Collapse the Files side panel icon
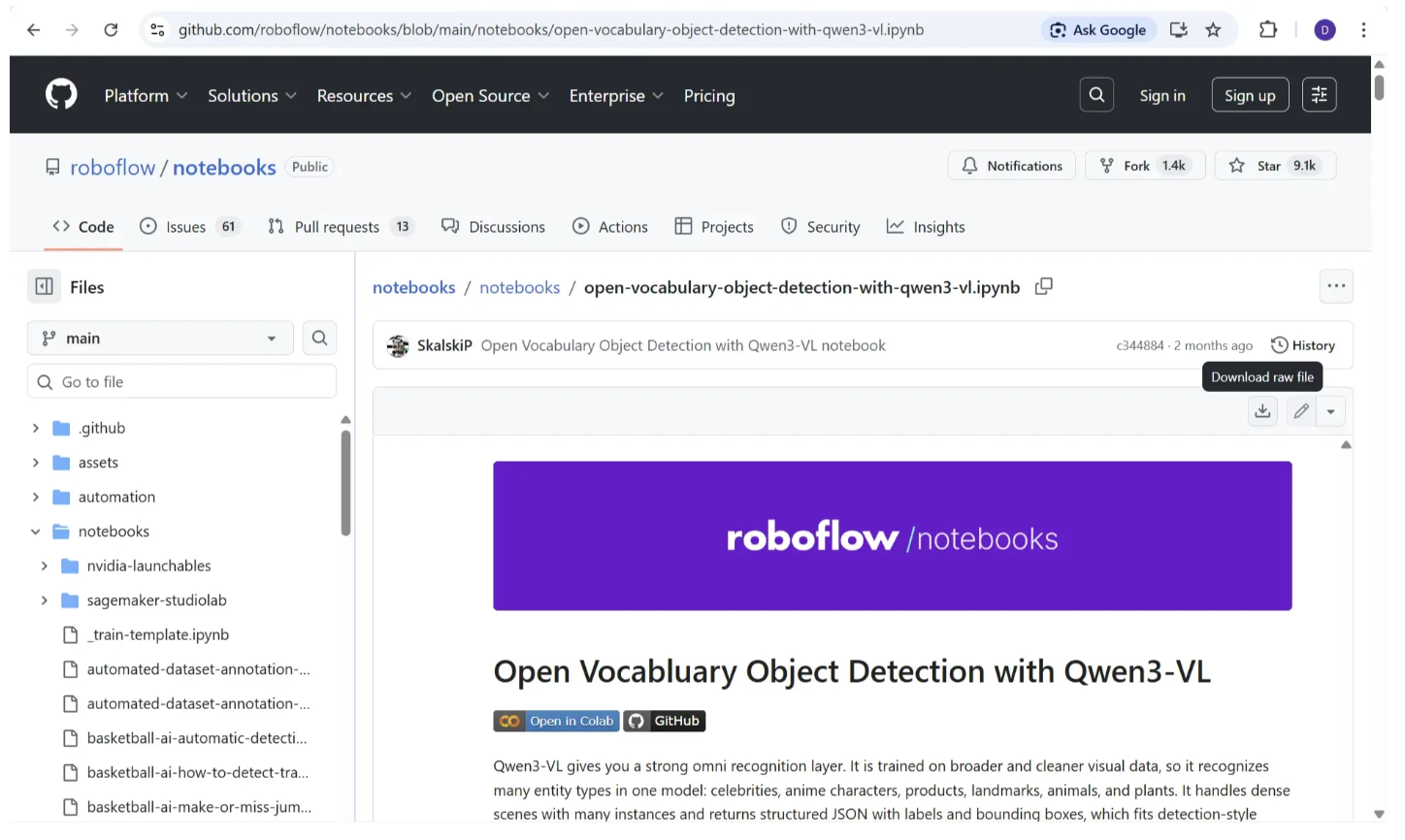1405x840 pixels. [45, 286]
